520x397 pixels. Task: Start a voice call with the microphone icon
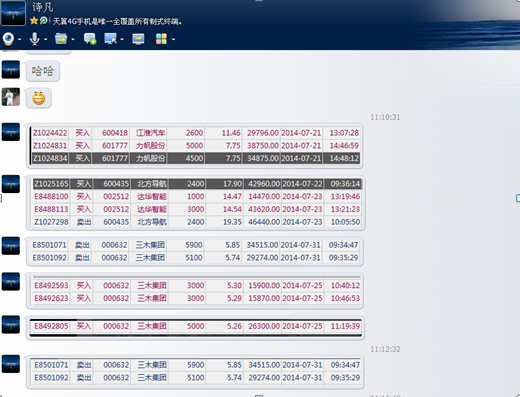[34, 39]
